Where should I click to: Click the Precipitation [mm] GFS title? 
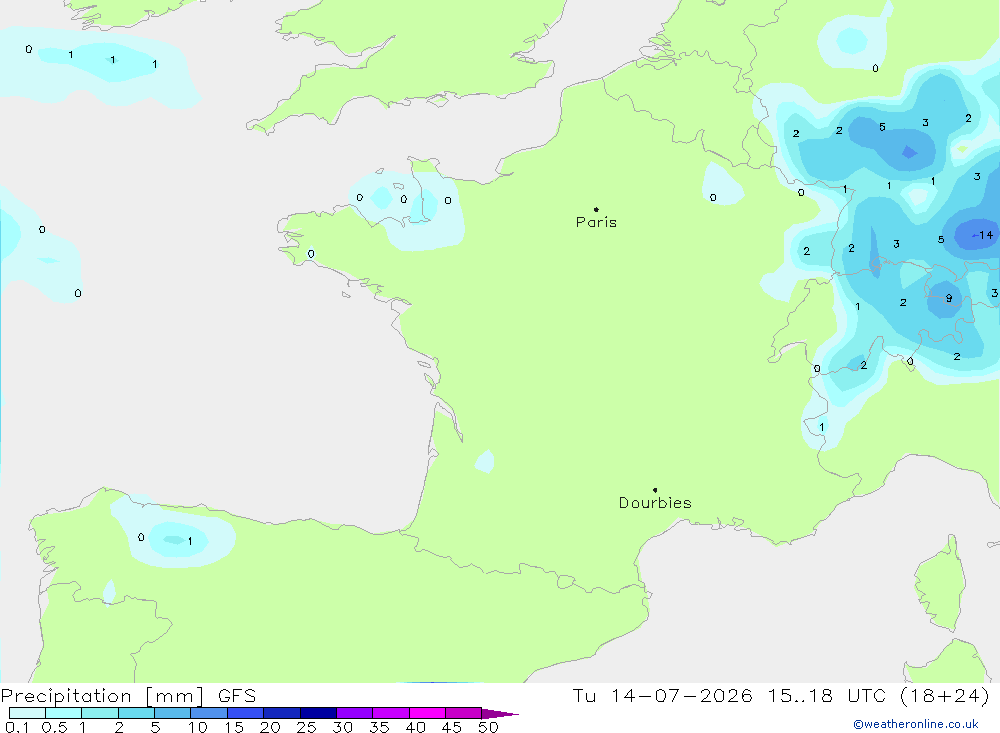click(x=128, y=695)
